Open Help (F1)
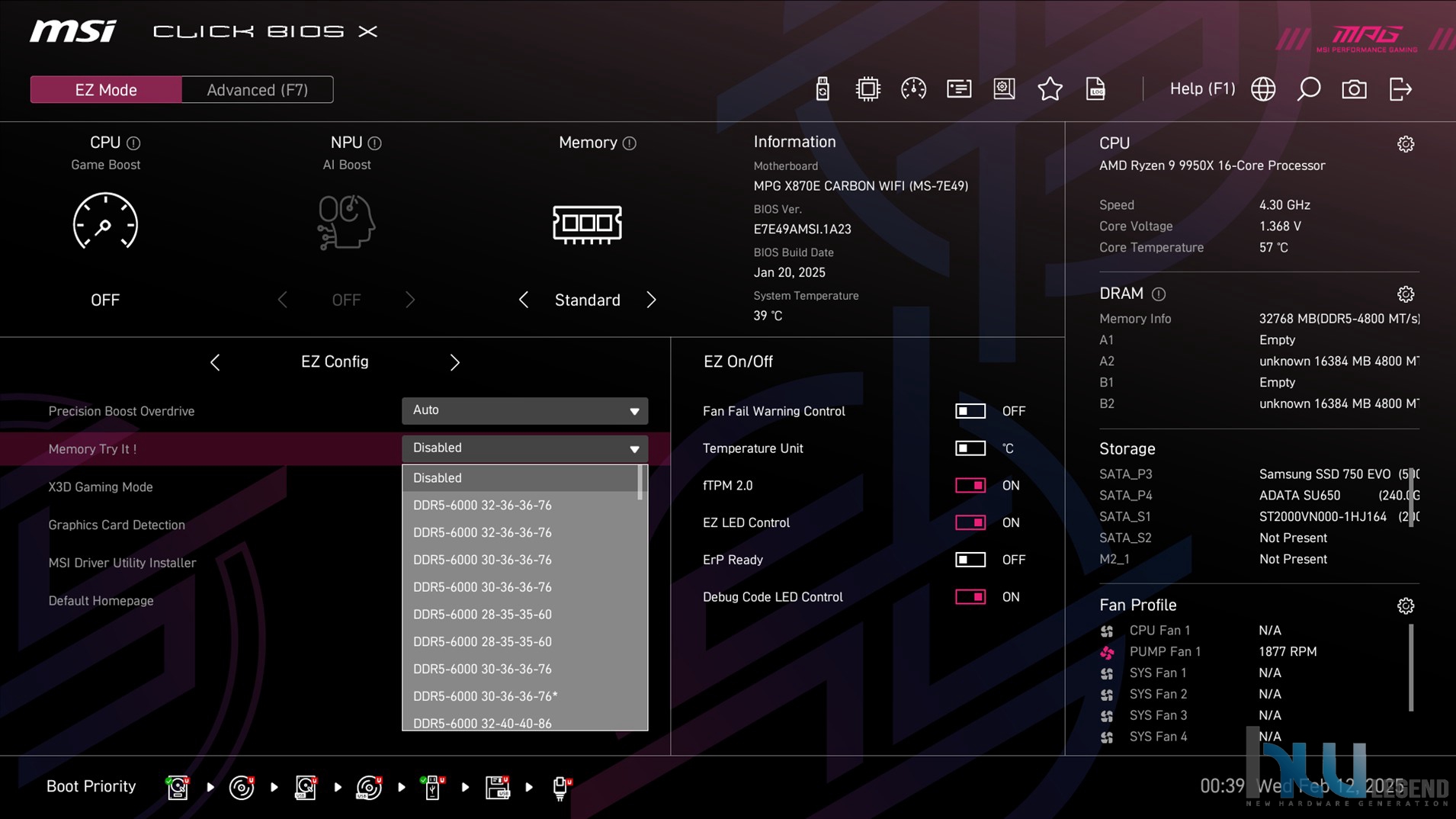 (x=1202, y=89)
